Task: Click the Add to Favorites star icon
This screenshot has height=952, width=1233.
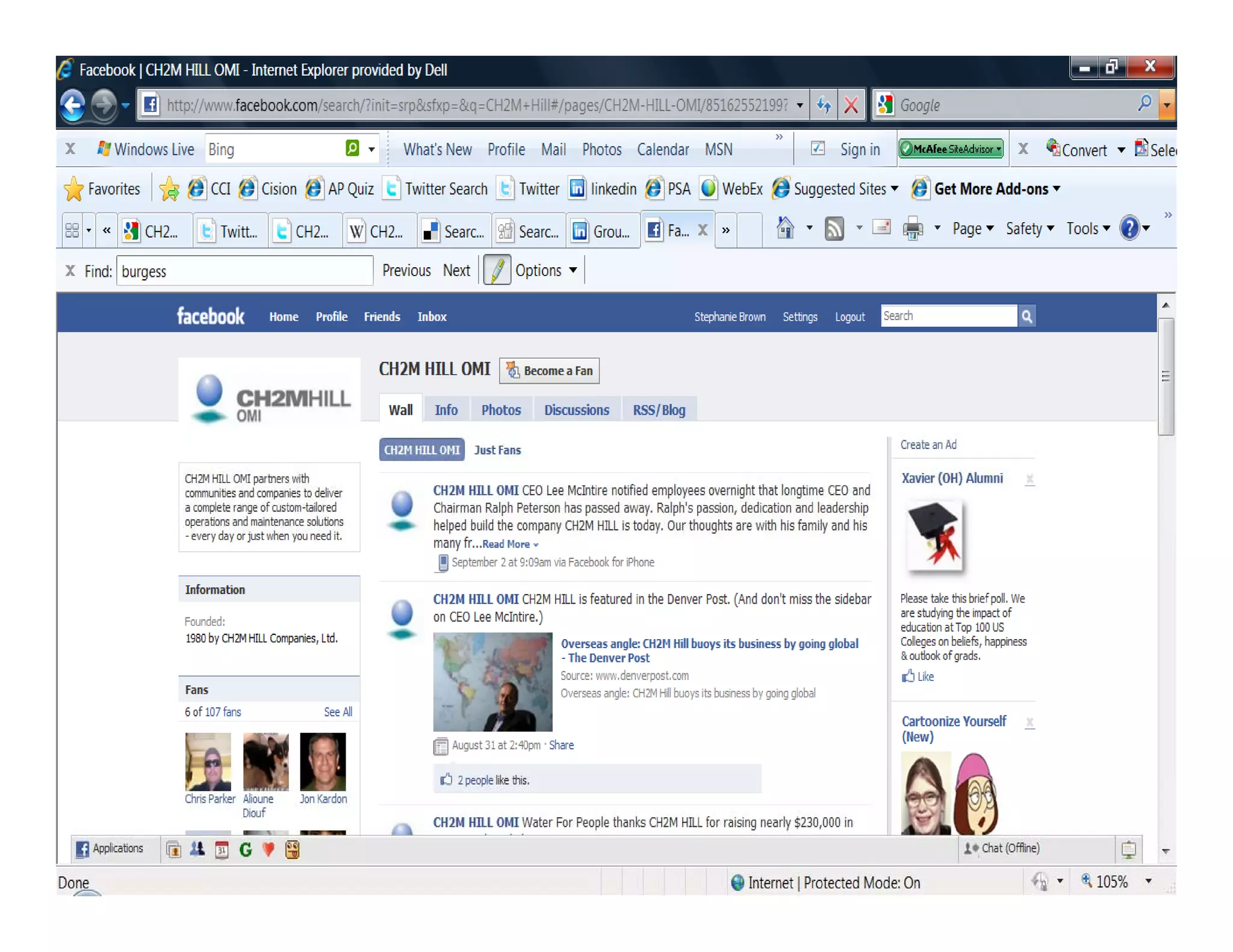Action: pyautogui.click(x=169, y=189)
